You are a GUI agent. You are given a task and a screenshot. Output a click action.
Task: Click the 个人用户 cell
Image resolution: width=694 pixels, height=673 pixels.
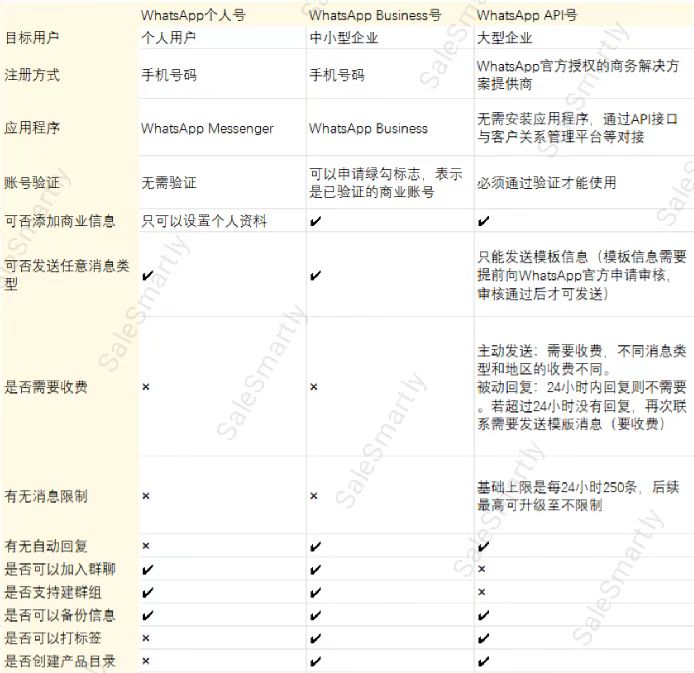169,38
